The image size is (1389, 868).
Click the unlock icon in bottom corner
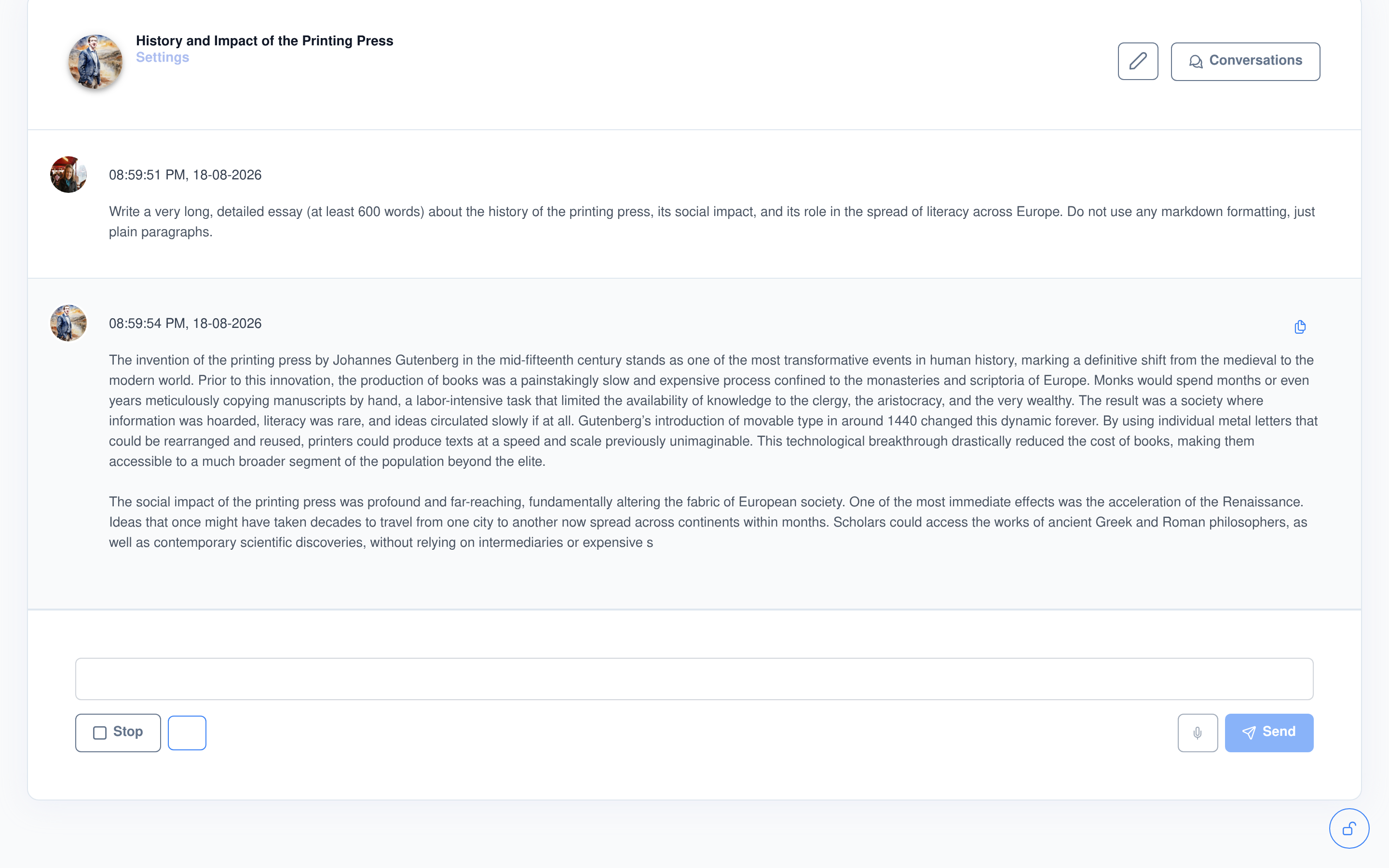(1349, 828)
